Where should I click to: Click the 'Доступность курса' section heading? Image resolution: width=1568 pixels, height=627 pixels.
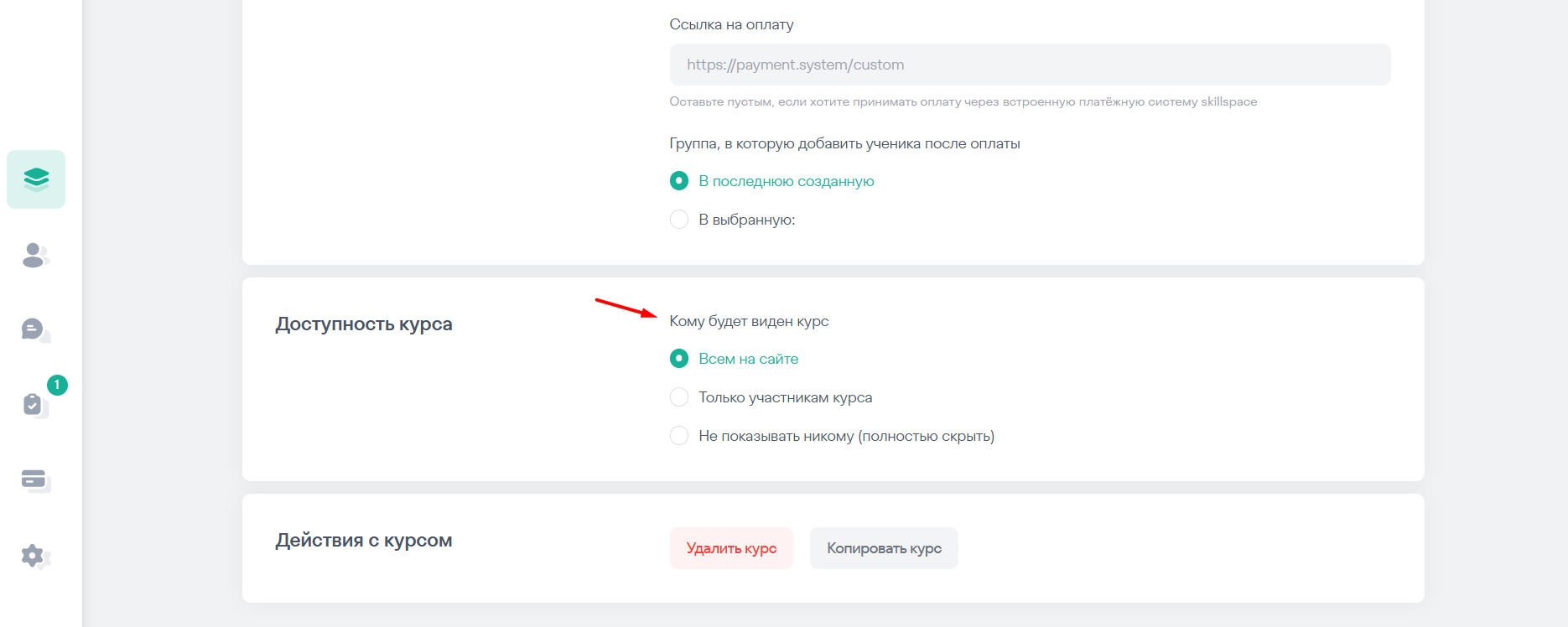(x=364, y=324)
